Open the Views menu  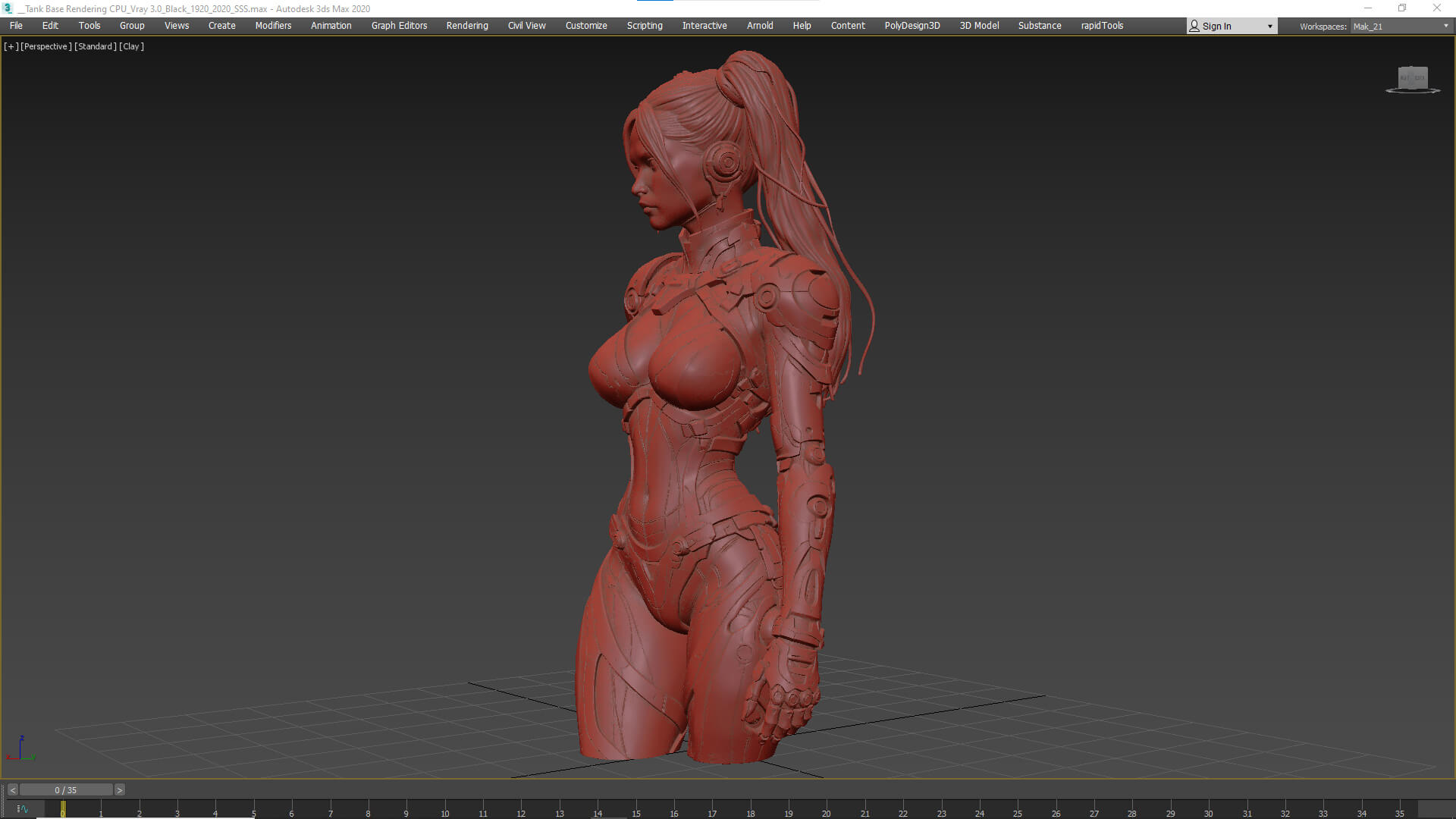(x=177, y=26)
